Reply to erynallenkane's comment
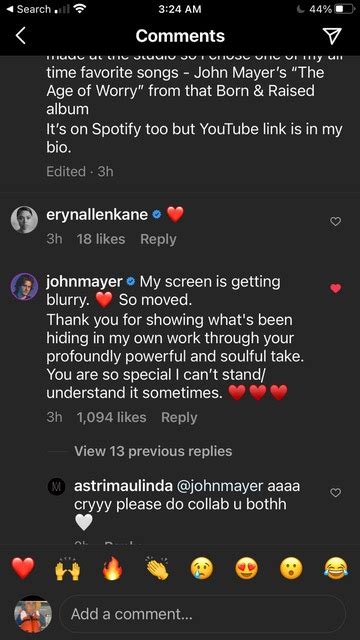Screen dimensions: 360x640 pos(158,239)
